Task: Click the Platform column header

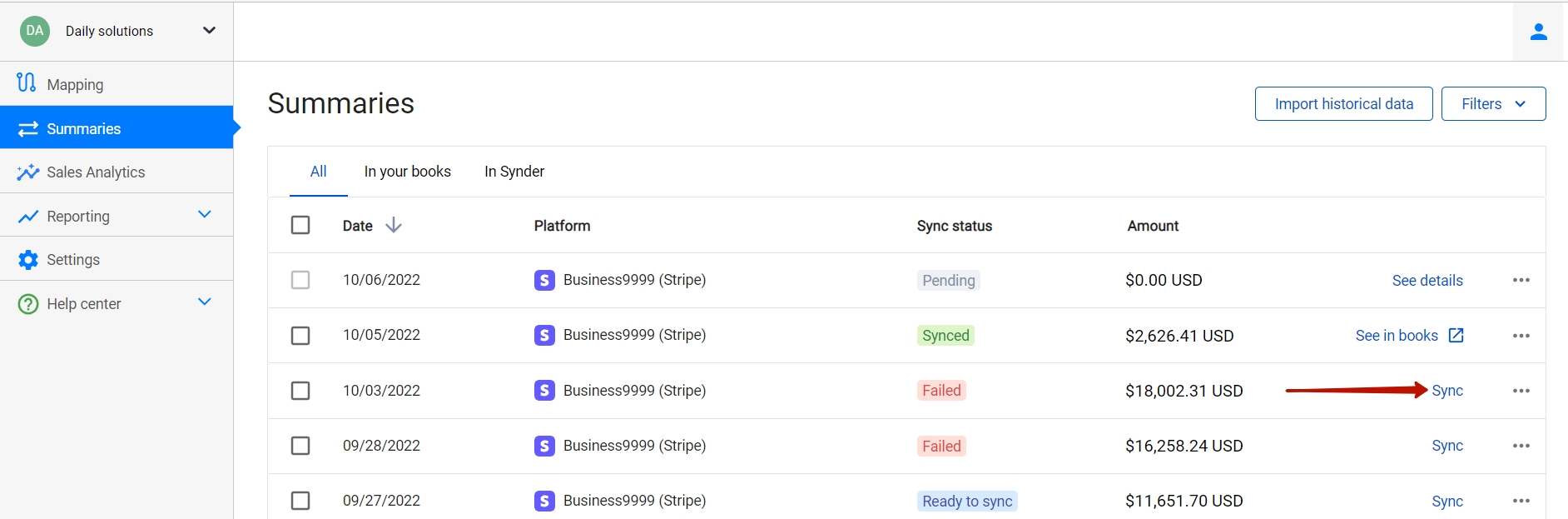Action: [x=563, y=226]
